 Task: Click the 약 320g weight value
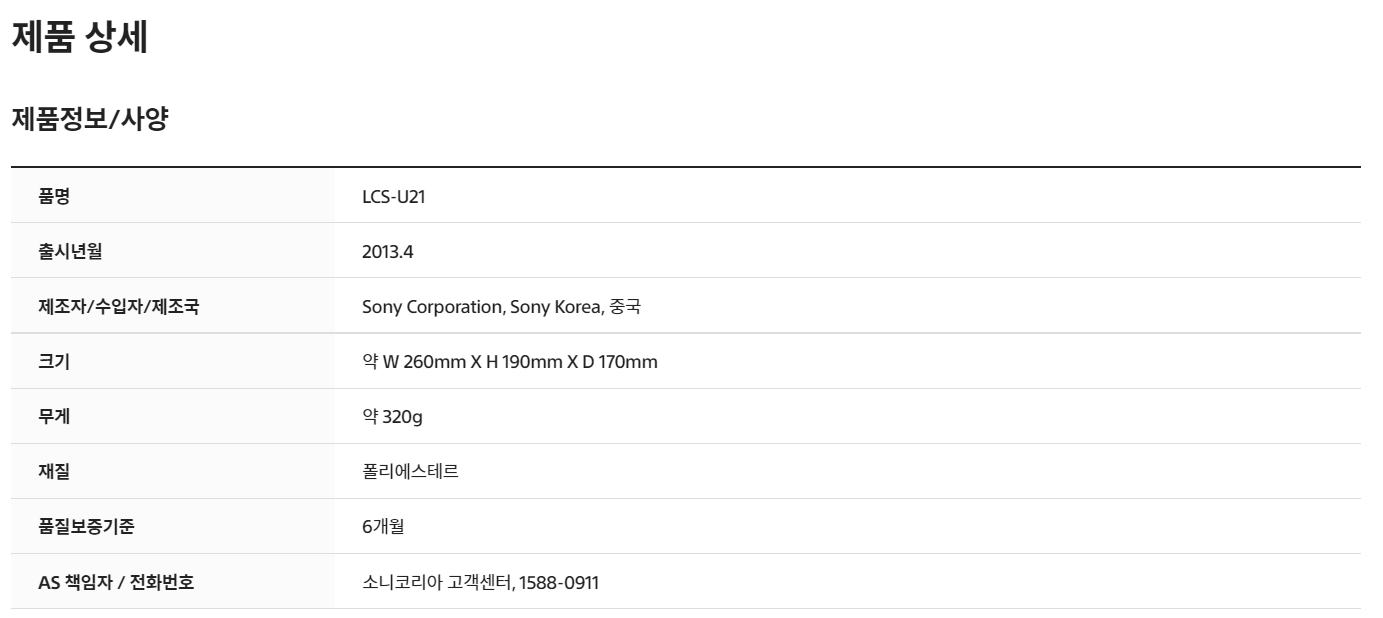tap(392, 416)
